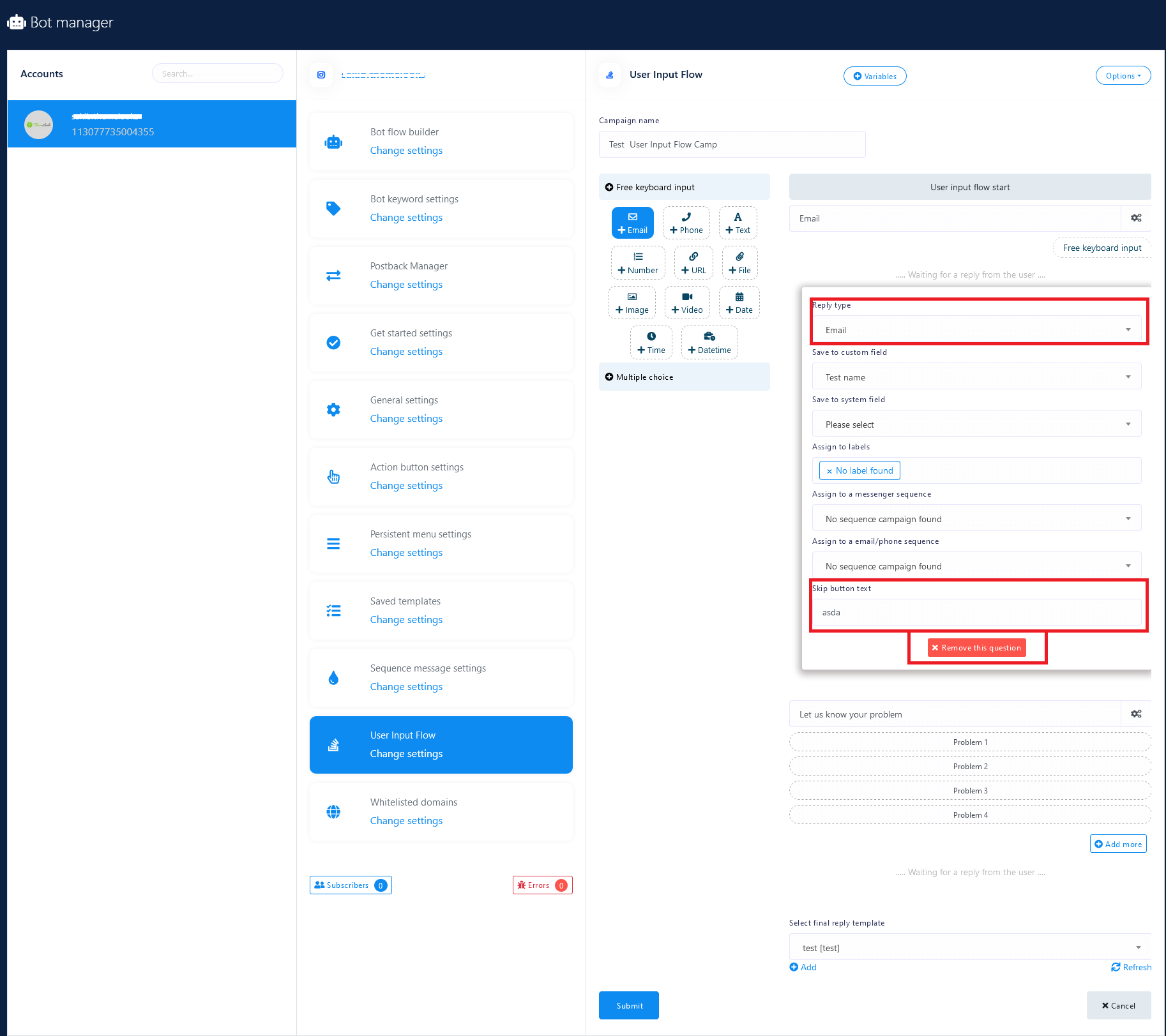Open the Save to custom field dropdown
This screenshot has height=1036, width=1166.
click(976, 377)
